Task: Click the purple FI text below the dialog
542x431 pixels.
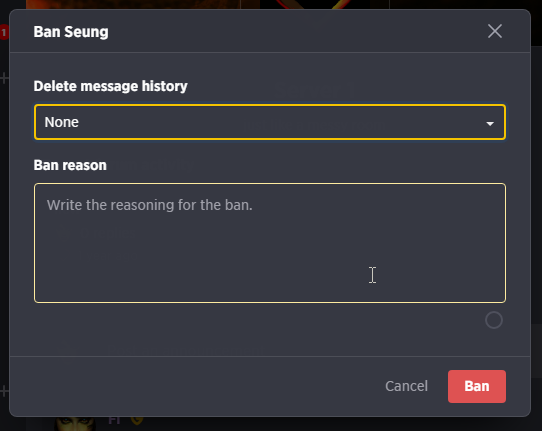Action: point(114,420)
